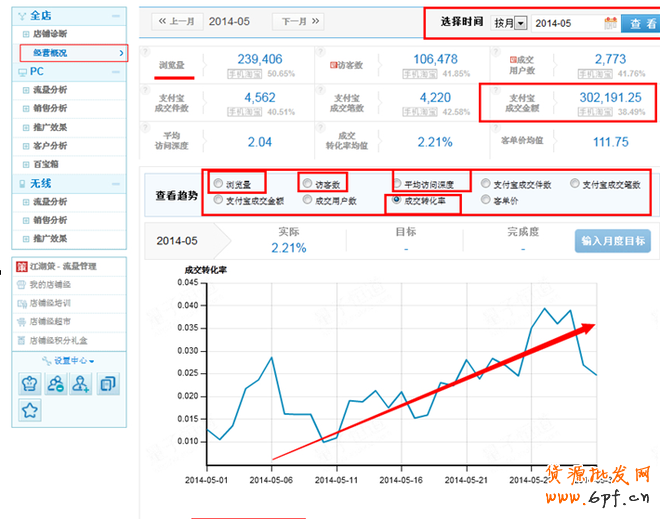The image size is (660, 519).
Task: Switch to the underlined 浏览量 metric tab
Action: (172, 65)
